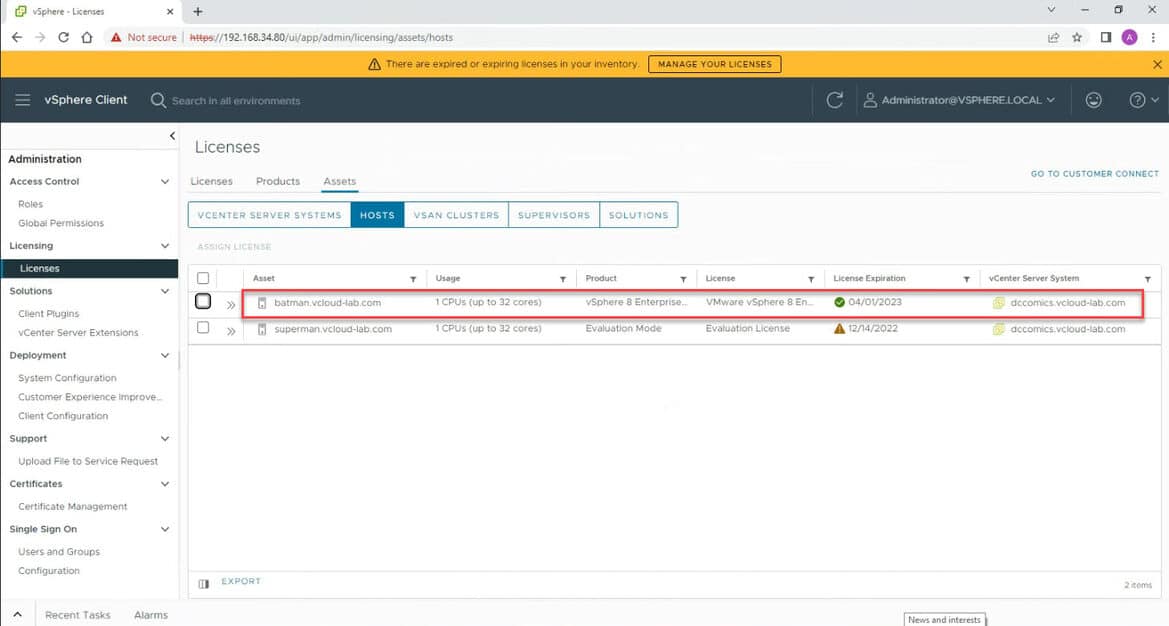The image size is (1169, 626).
Task: Select all hosts with header checkbox
Action: pos(203,279)
